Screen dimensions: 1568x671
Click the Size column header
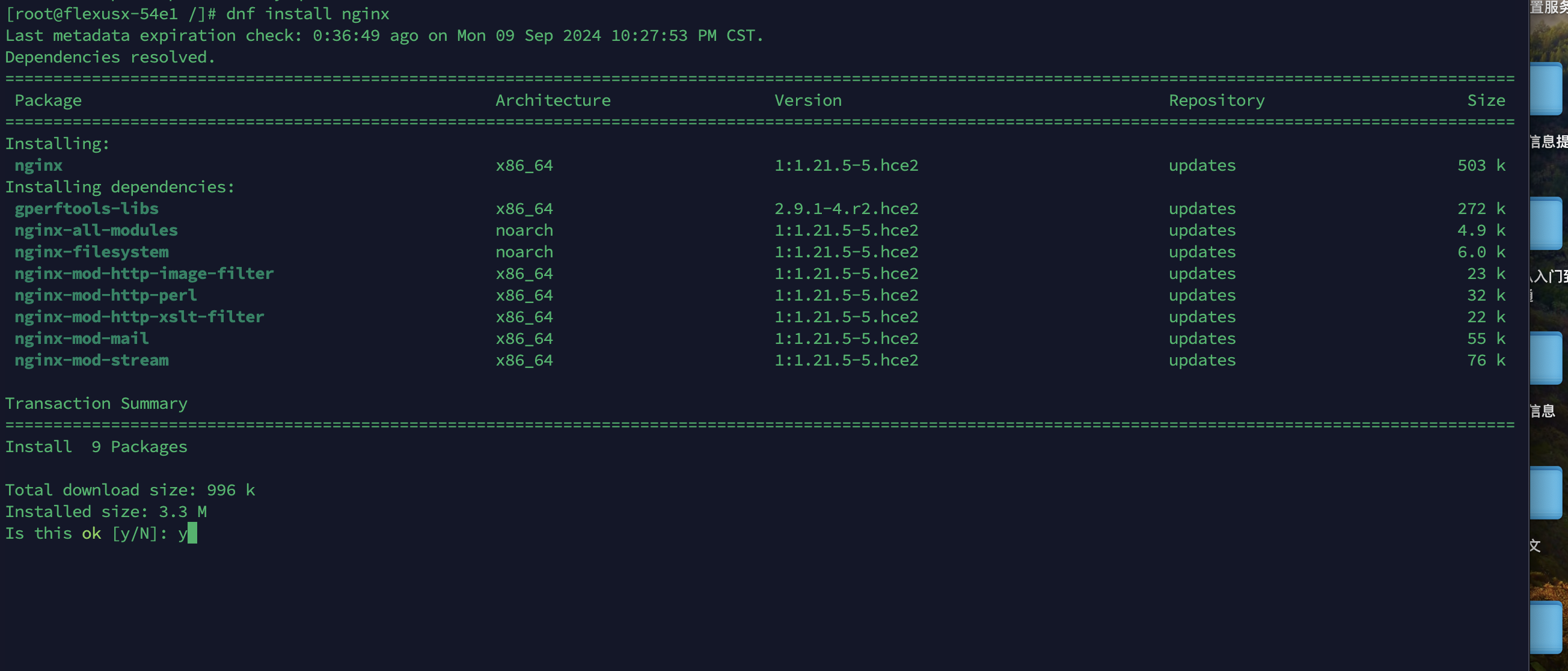pyautogui.click(x=1485, y=100)
